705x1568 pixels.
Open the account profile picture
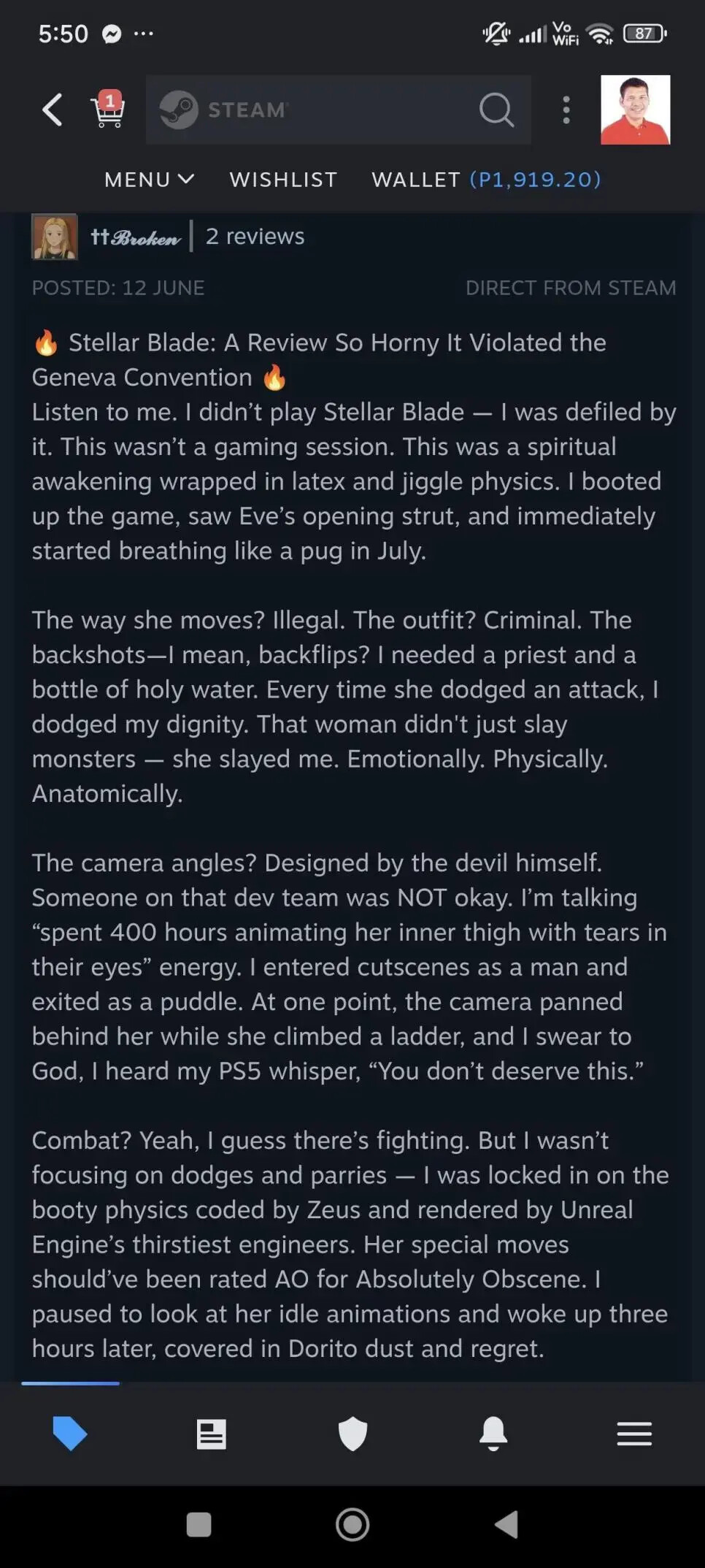tap(635, 110)
